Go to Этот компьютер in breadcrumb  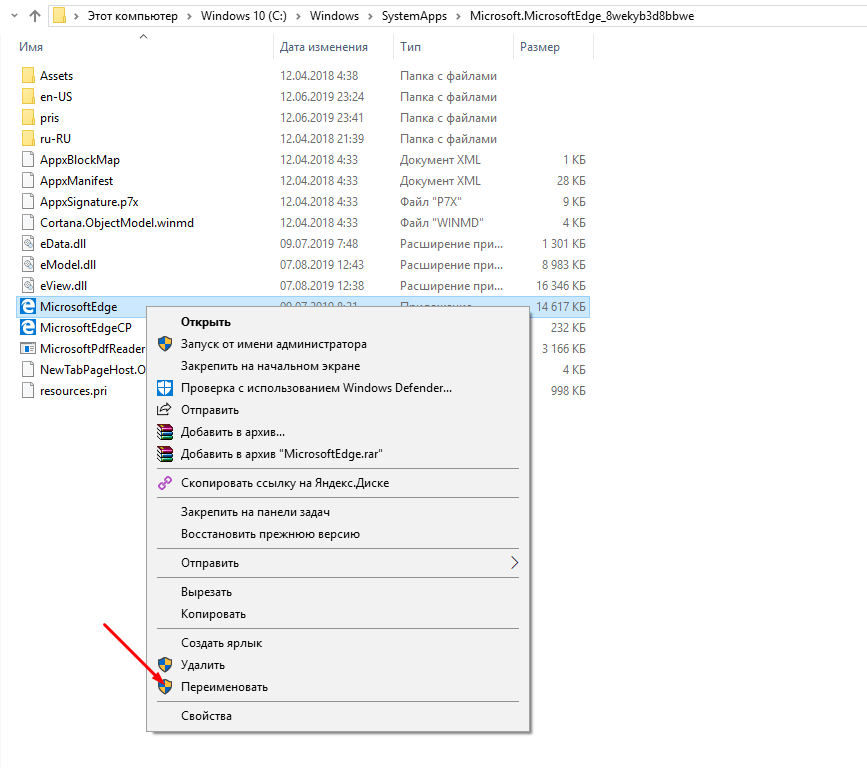pos(133,16)
